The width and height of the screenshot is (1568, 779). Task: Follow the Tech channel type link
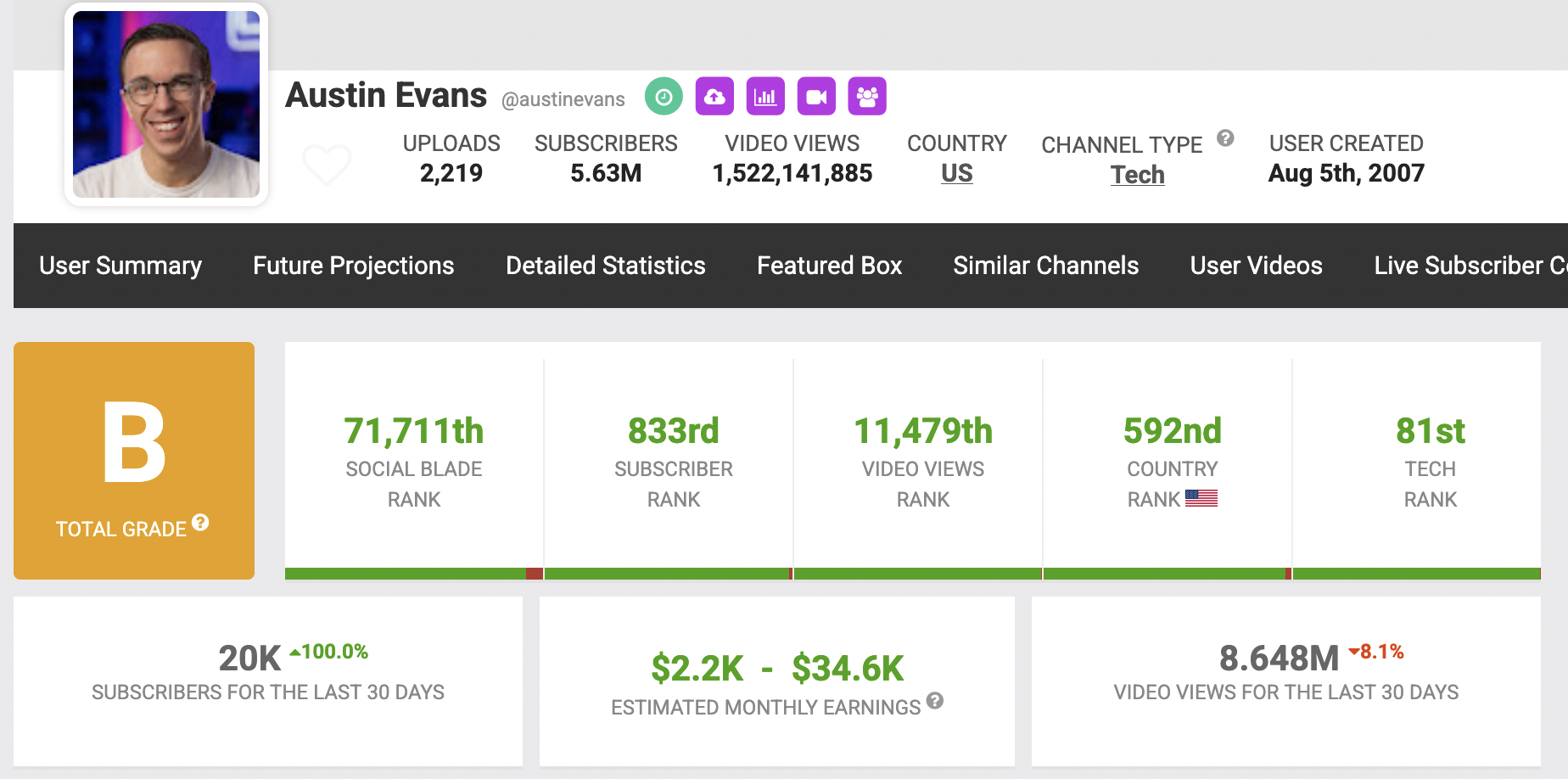(x=1138, y=175)
